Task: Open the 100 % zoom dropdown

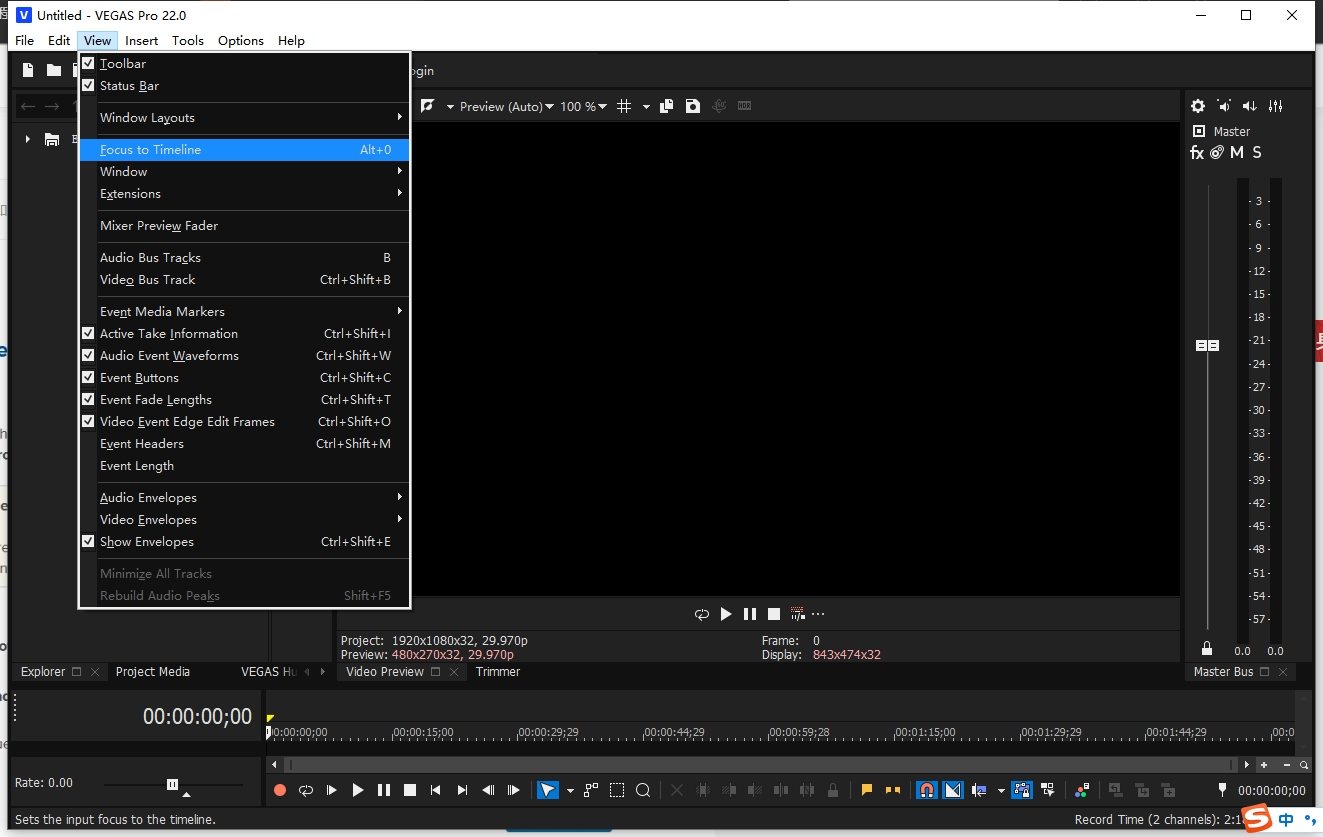Action: [x=583, y=106]
